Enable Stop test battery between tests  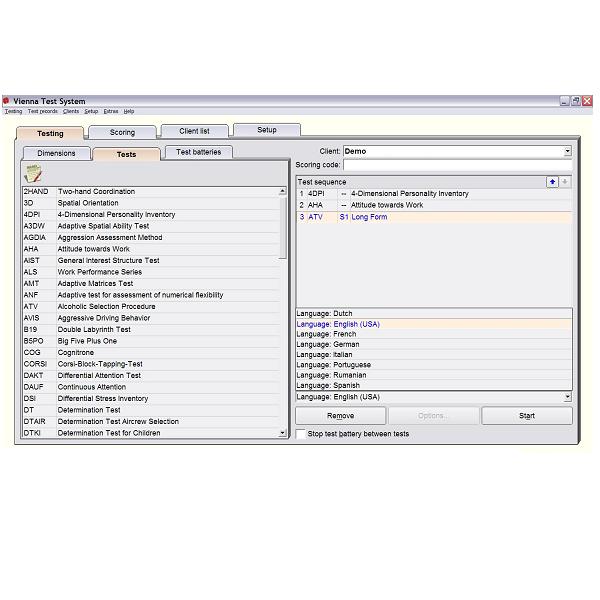coord(301,434)
